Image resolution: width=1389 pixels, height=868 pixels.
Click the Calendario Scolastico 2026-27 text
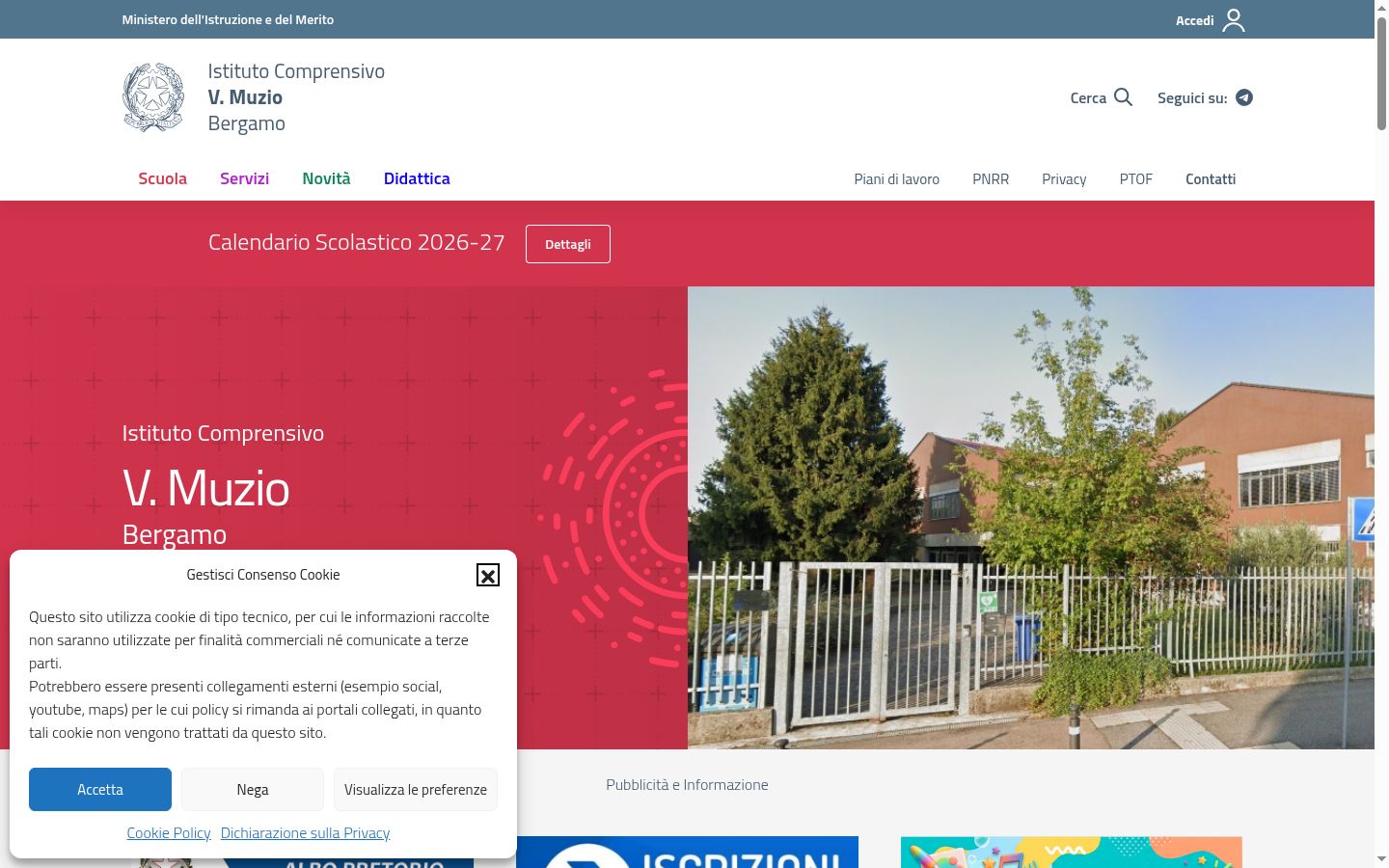(x=357, y=242)
